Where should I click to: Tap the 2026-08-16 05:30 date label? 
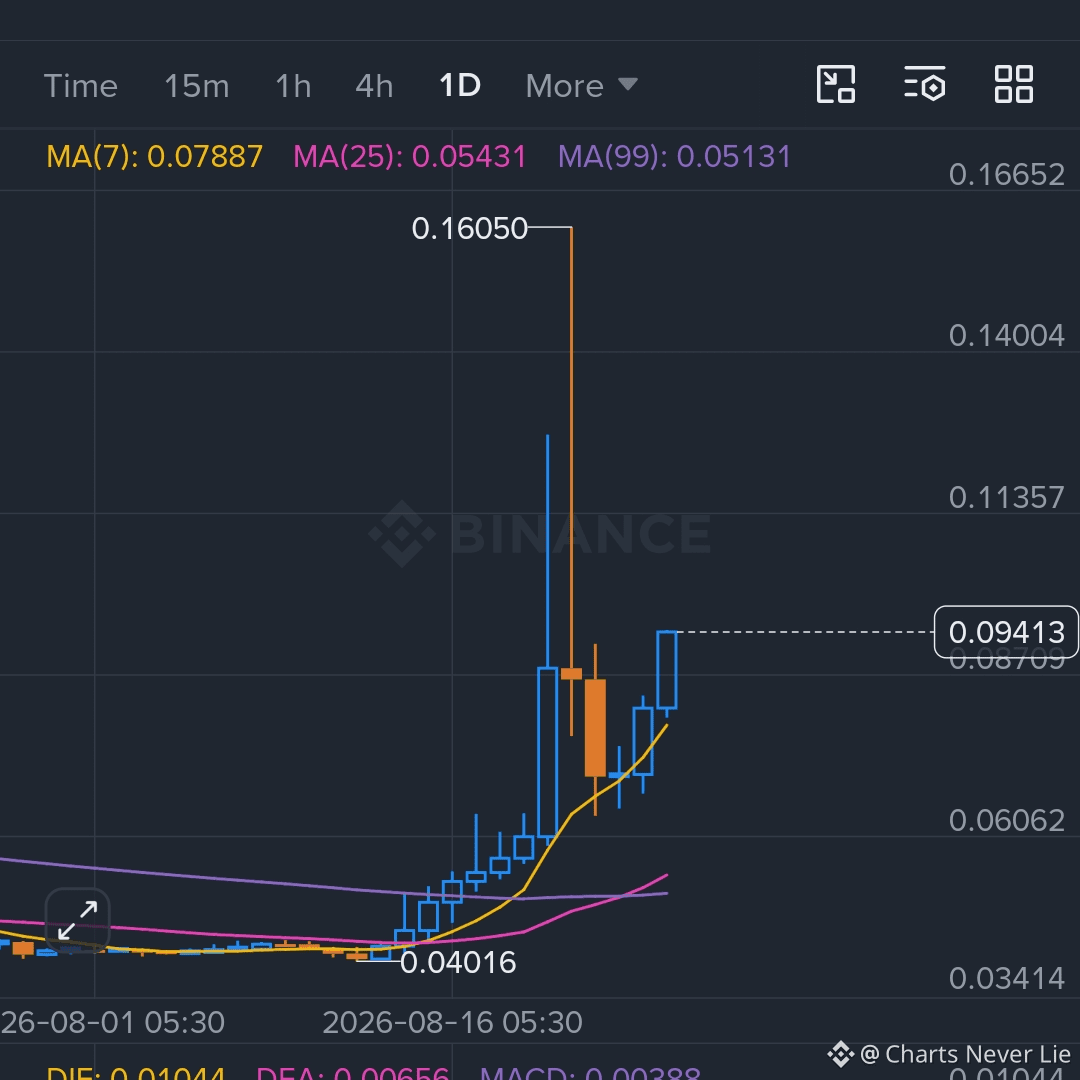coord(453,1023)
